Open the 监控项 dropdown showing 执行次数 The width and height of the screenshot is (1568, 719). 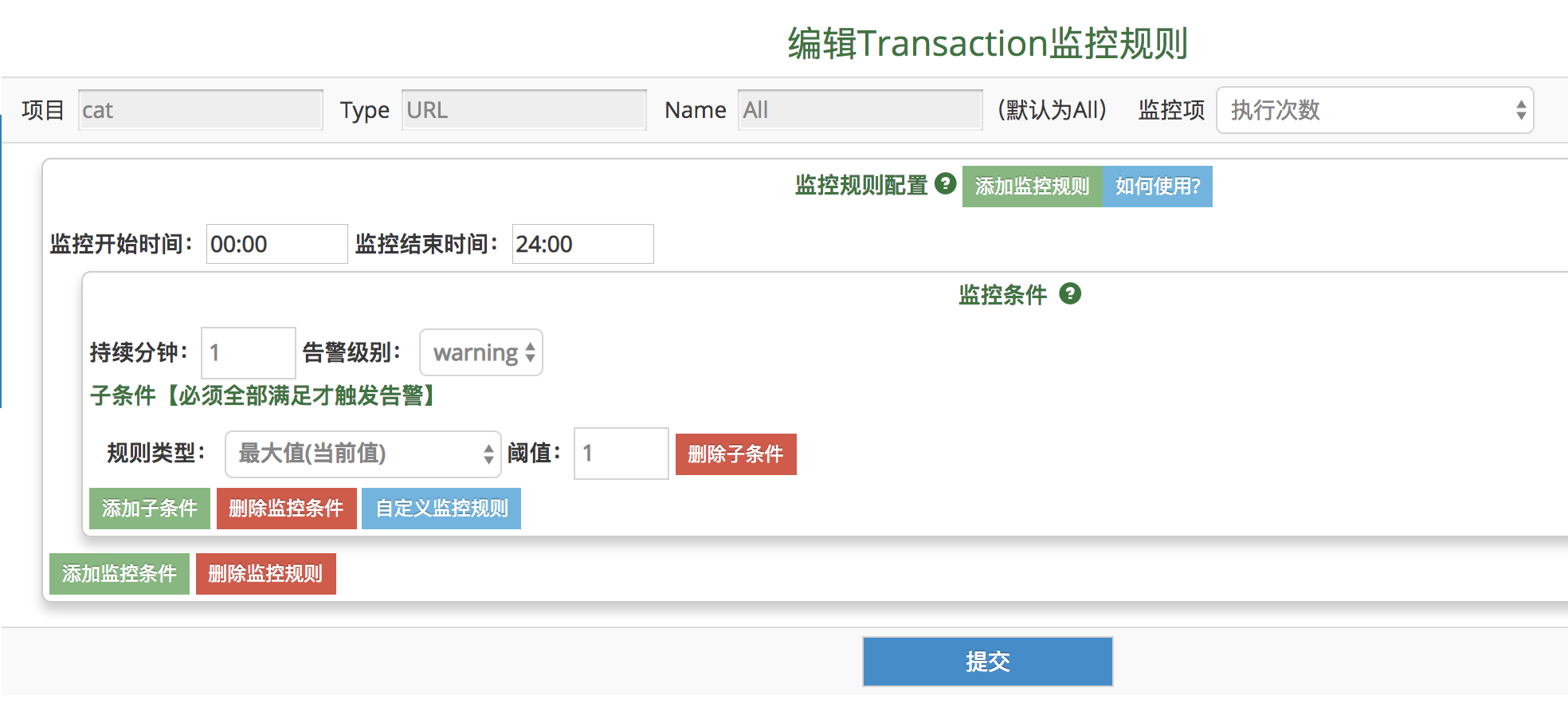click(1374, 109)
